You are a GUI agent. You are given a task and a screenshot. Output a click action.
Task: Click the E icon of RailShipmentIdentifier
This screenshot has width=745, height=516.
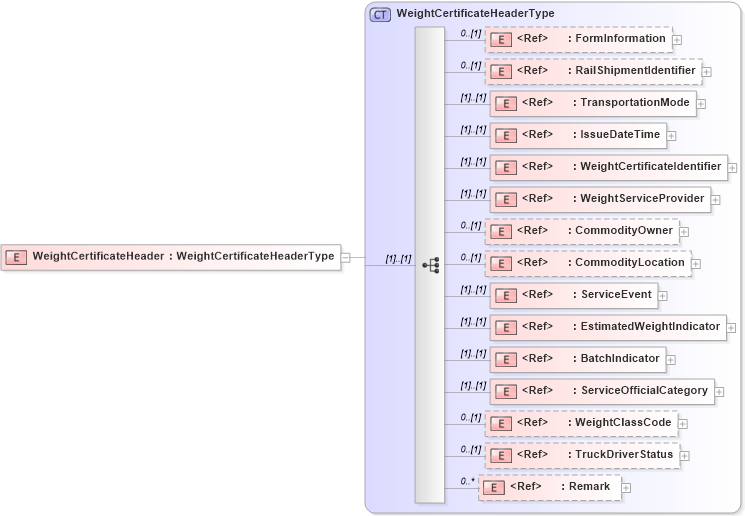click(x=501, y=72)
